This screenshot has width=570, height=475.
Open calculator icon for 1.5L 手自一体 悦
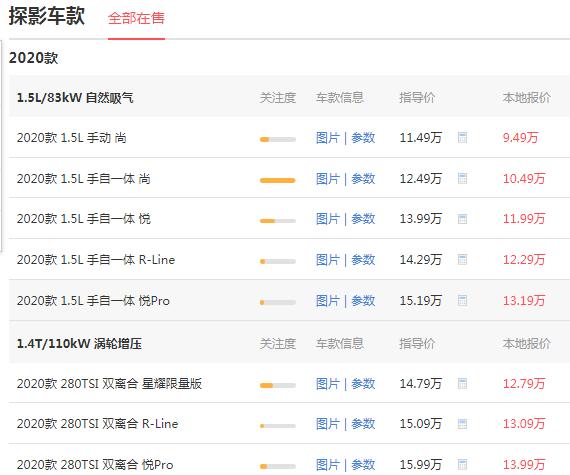(x=462, y=219)
